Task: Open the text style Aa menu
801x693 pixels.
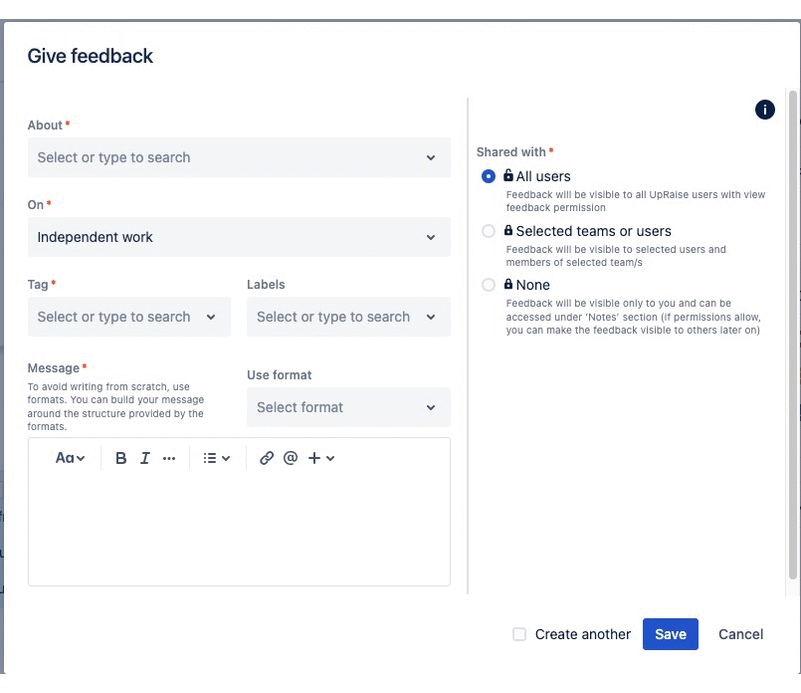Action: click(70, 458)
